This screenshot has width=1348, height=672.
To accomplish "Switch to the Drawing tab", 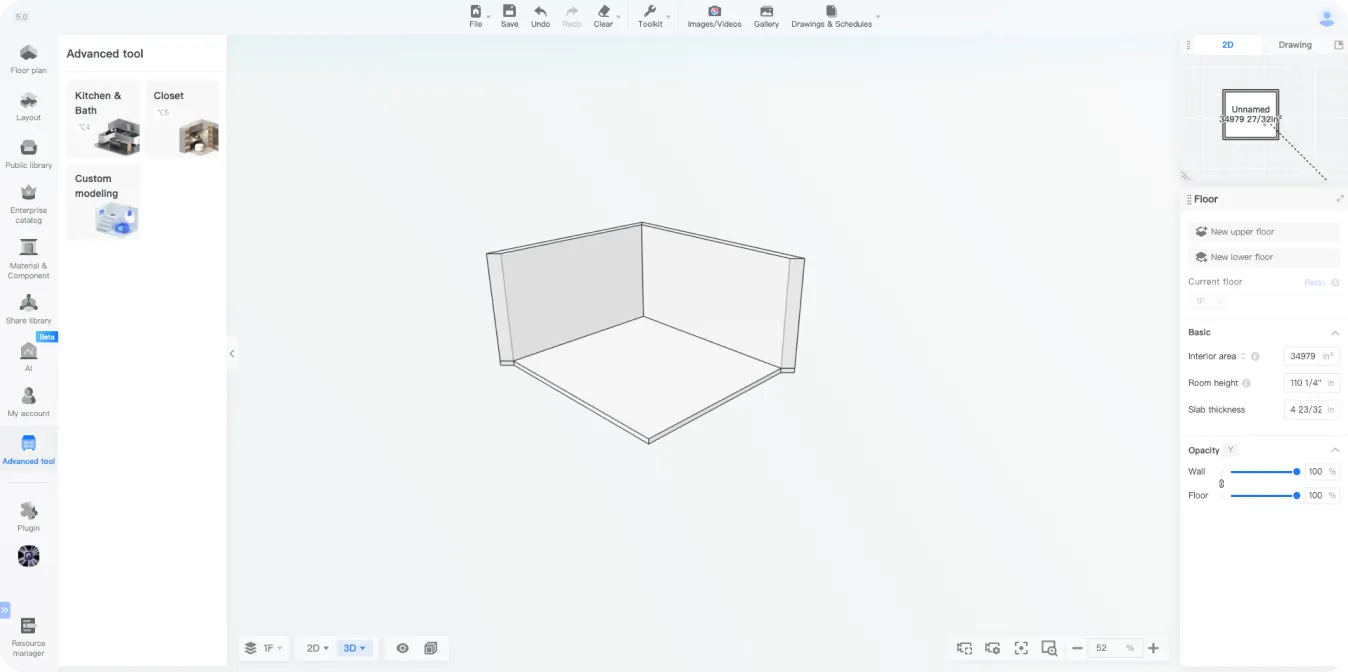I will coord(1294,45).
